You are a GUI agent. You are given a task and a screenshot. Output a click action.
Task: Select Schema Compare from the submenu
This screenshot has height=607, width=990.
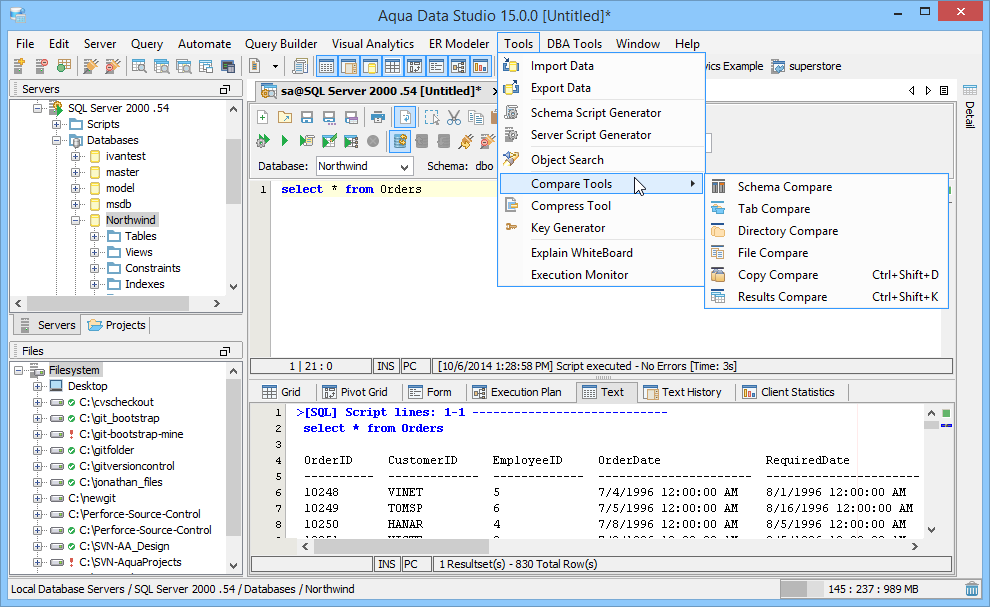coord(784,187)
